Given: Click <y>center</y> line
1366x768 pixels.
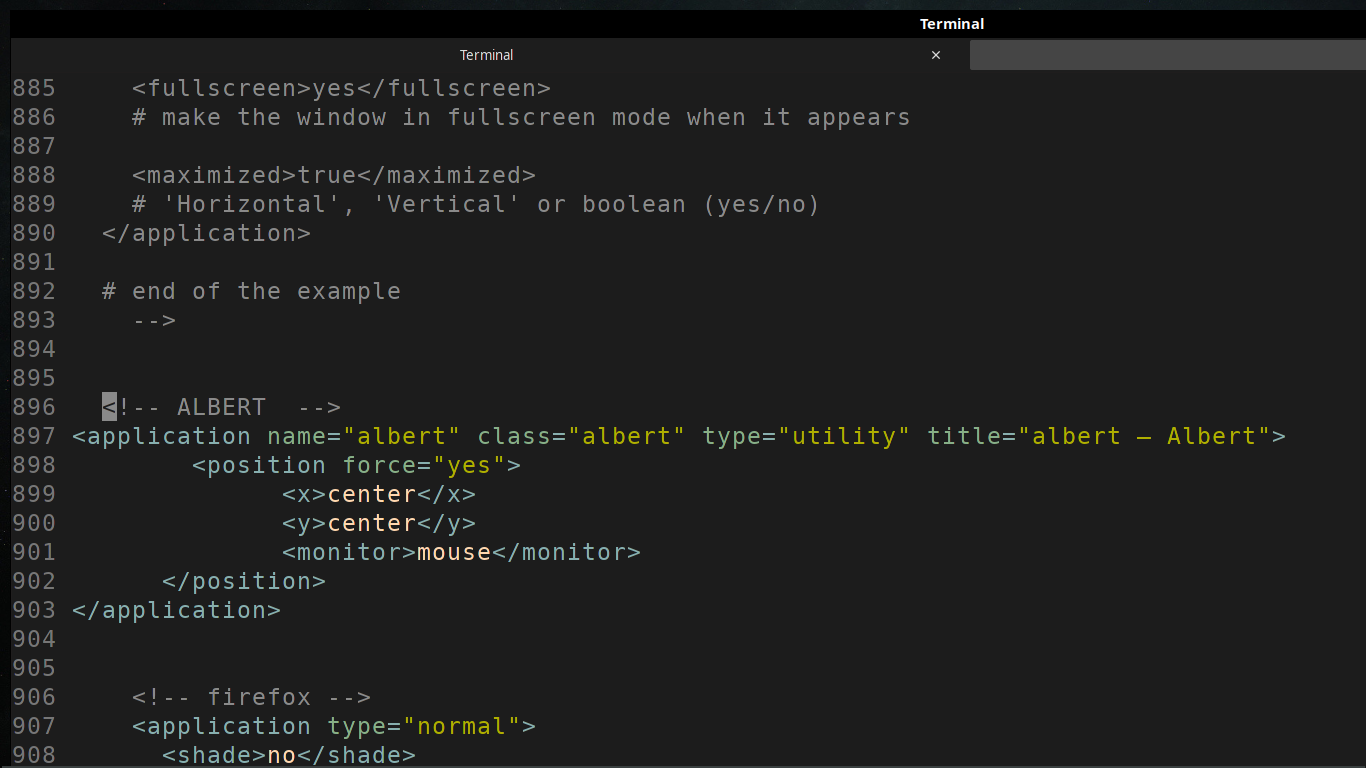Looking at the screenshot, I should (x=379, y=523).
